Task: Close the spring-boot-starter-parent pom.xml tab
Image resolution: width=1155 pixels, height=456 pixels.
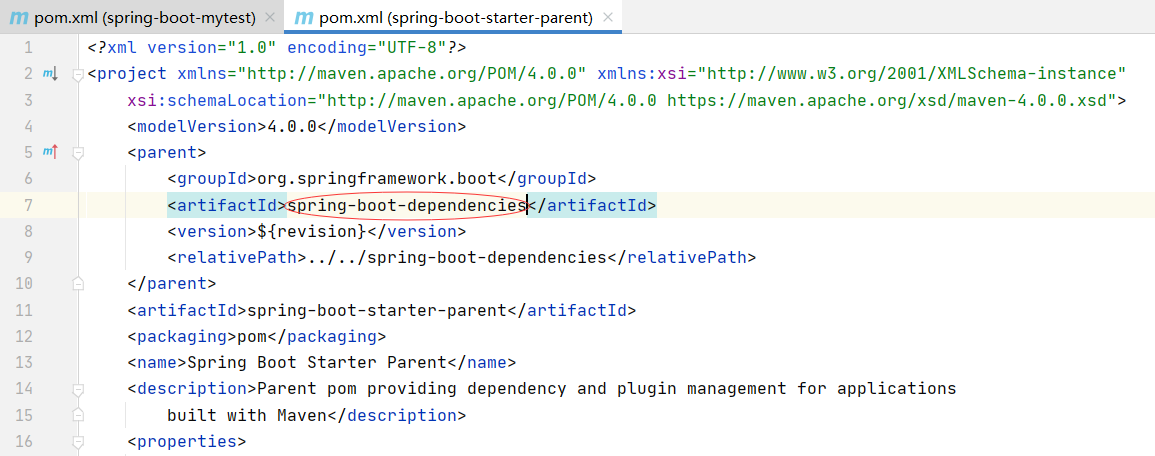Action: [x=608, y=18]
